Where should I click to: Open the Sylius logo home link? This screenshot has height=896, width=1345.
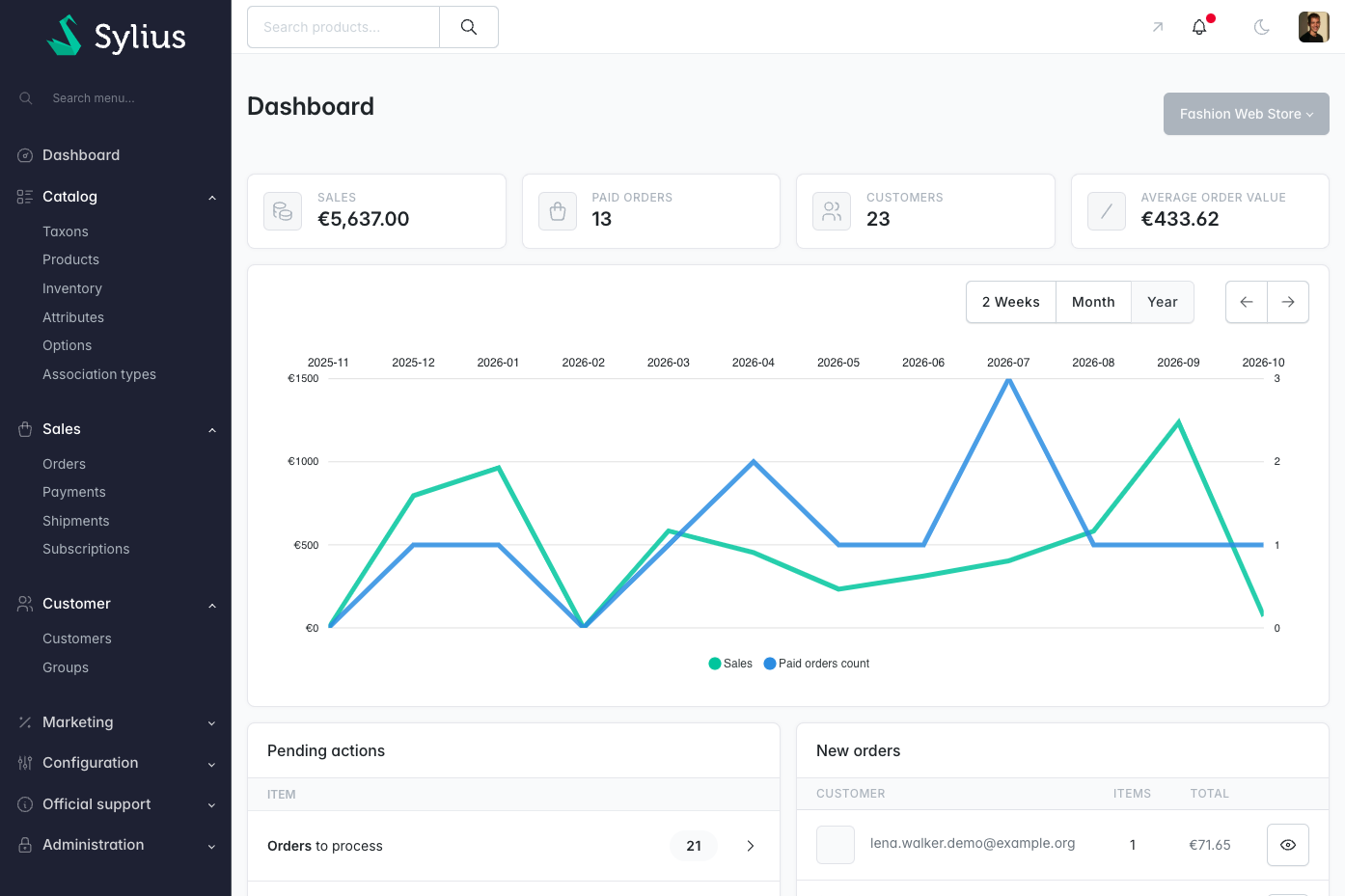(116, 36)
